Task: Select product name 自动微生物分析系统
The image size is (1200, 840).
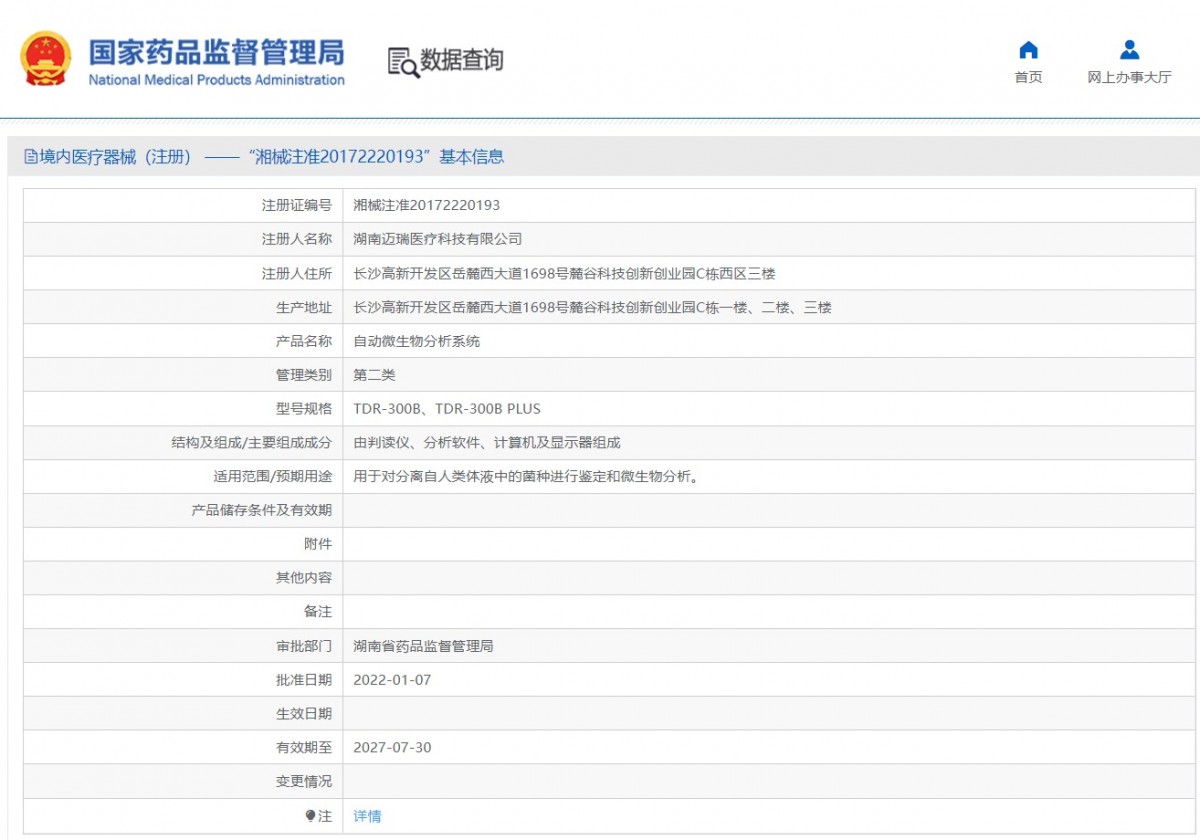Action: point(417,341)
